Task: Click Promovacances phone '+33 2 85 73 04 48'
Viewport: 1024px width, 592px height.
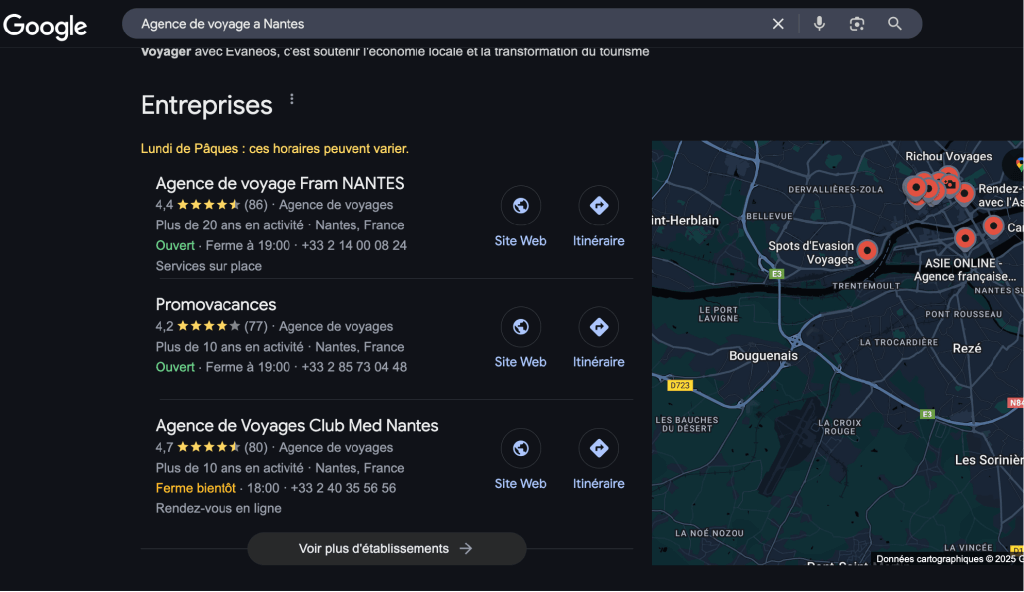Action: click(354, 367)
